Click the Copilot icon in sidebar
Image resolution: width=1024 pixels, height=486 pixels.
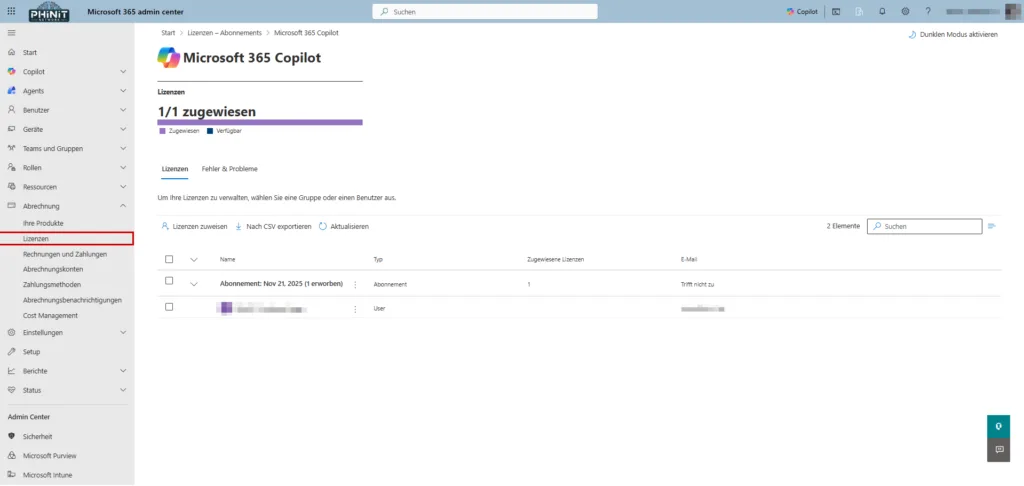[11, 72]
